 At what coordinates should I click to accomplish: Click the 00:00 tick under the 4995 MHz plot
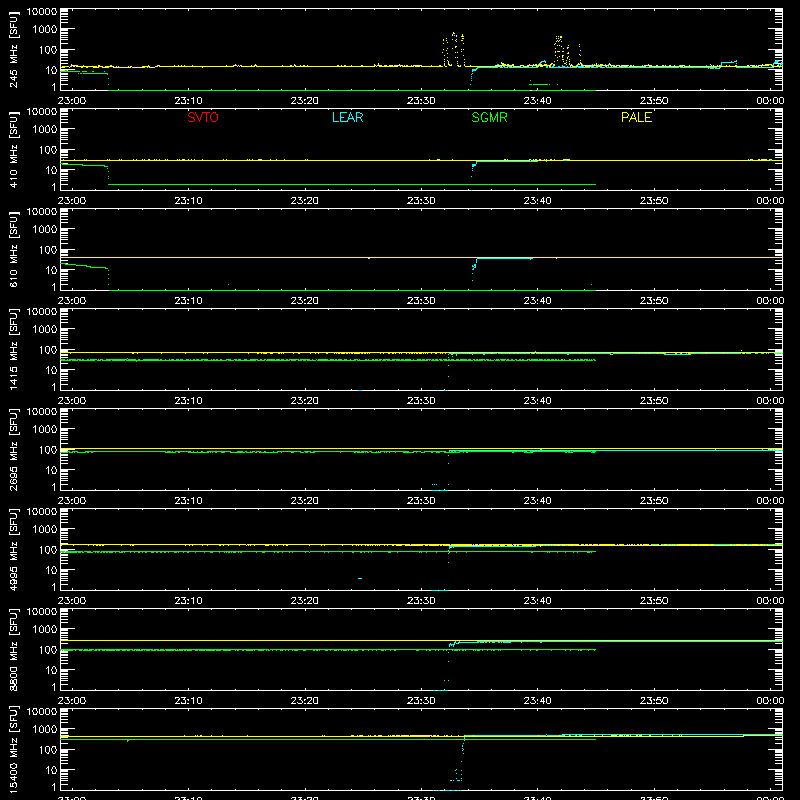tap(770, 601)
